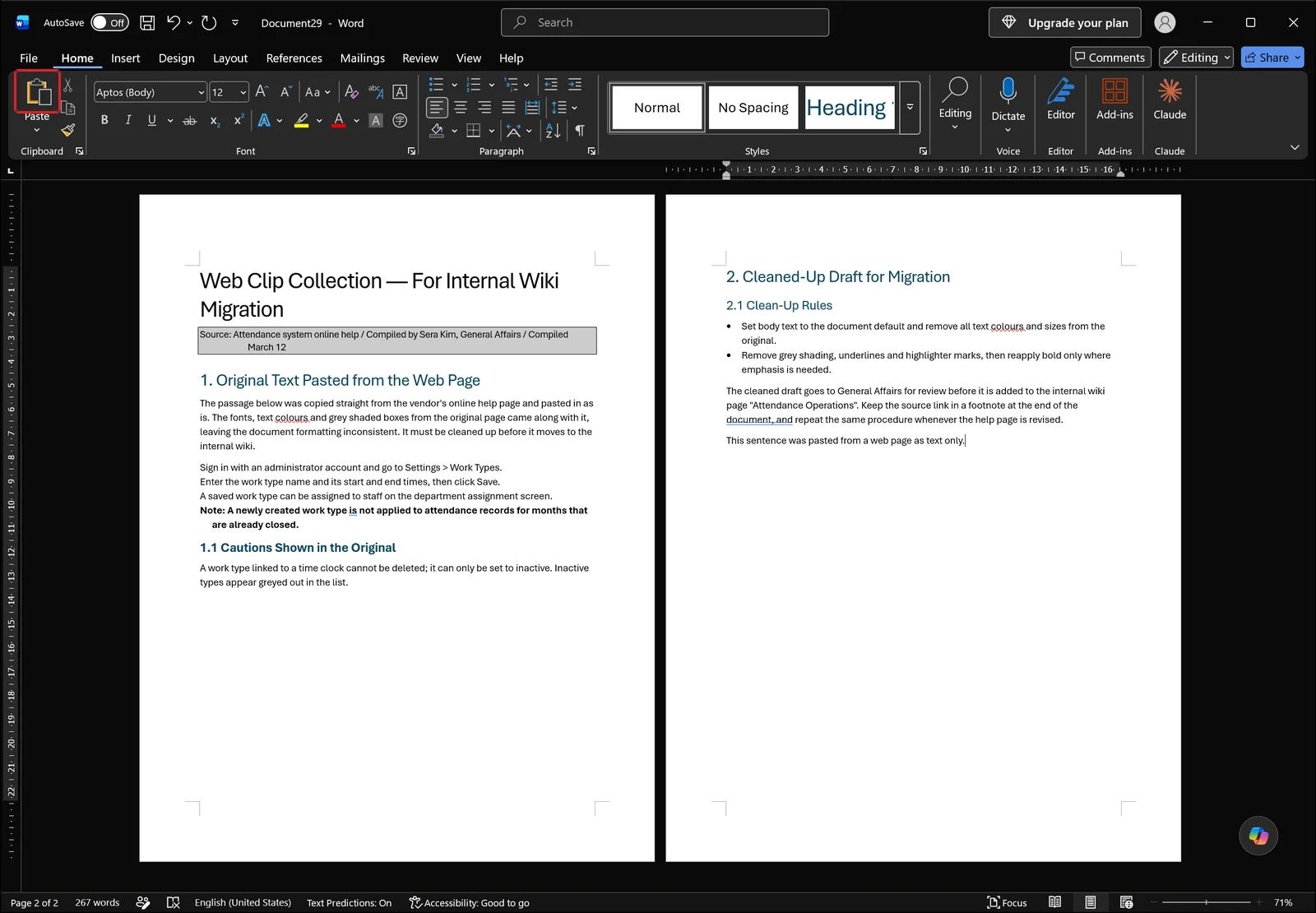
Task: Click the Cut scissors icon
Action: tap(68, 86)
